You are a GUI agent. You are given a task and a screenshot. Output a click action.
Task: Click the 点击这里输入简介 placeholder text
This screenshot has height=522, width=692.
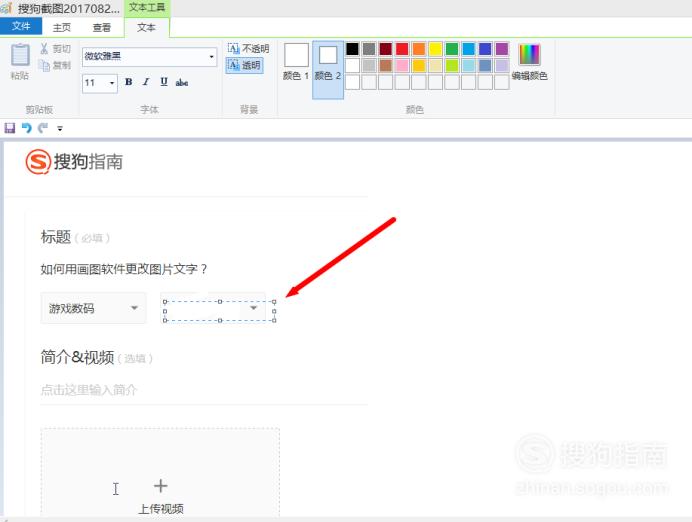pos(89,390)
